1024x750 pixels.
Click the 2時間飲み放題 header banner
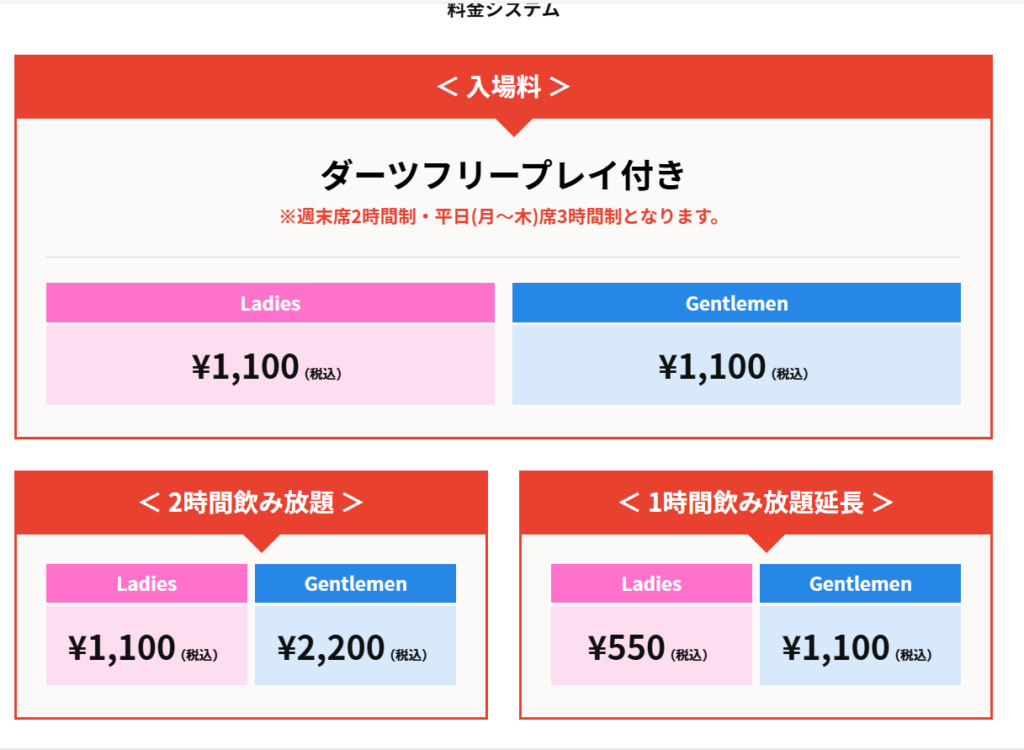251,502
